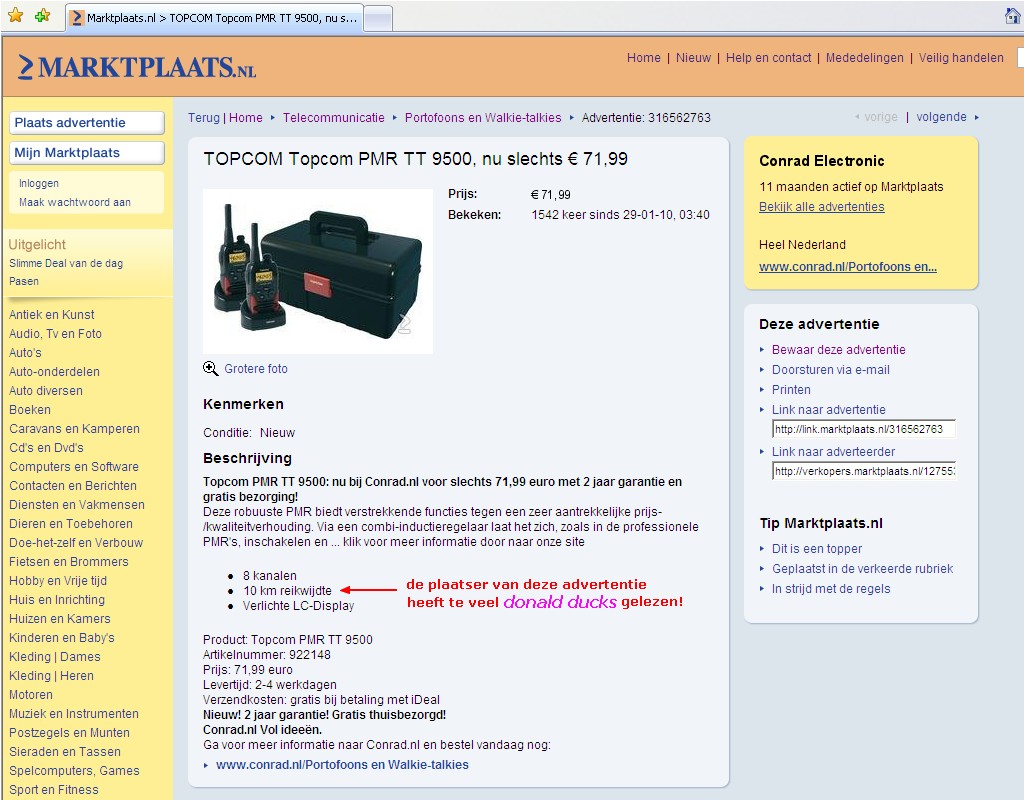Click Telecommunicatie breadcrumb link
The width and height of the screenshot is (1024, 800).
tap(333, 118)
